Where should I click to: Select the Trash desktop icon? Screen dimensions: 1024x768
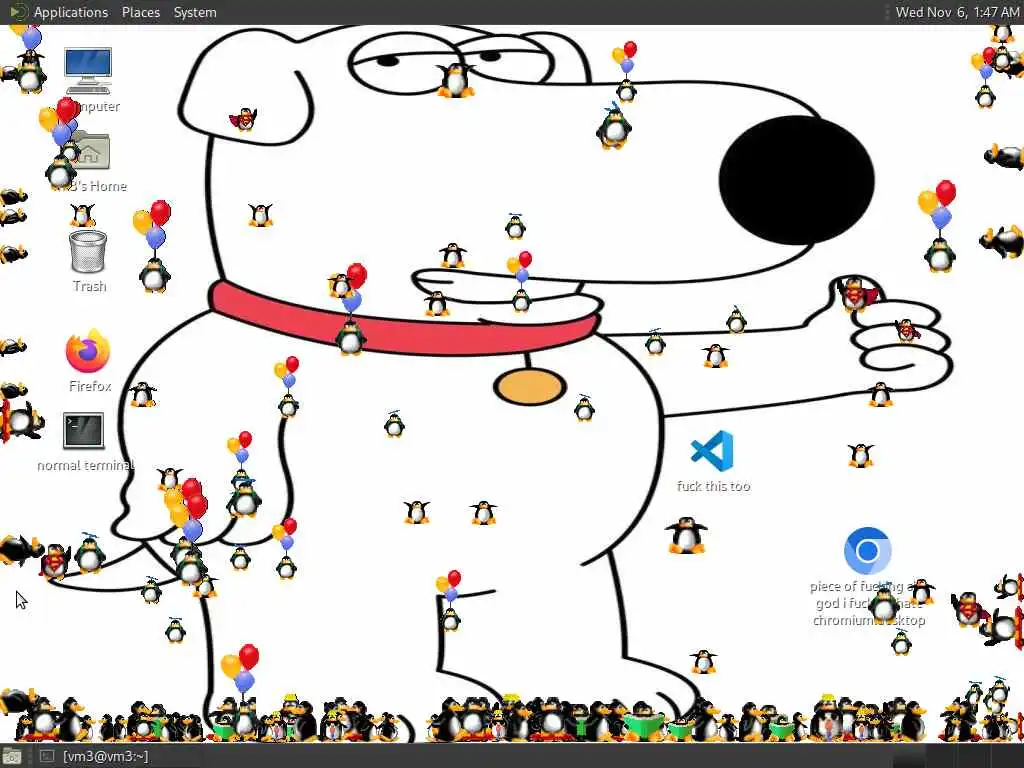pyautogui.click(x=88, y=251)
